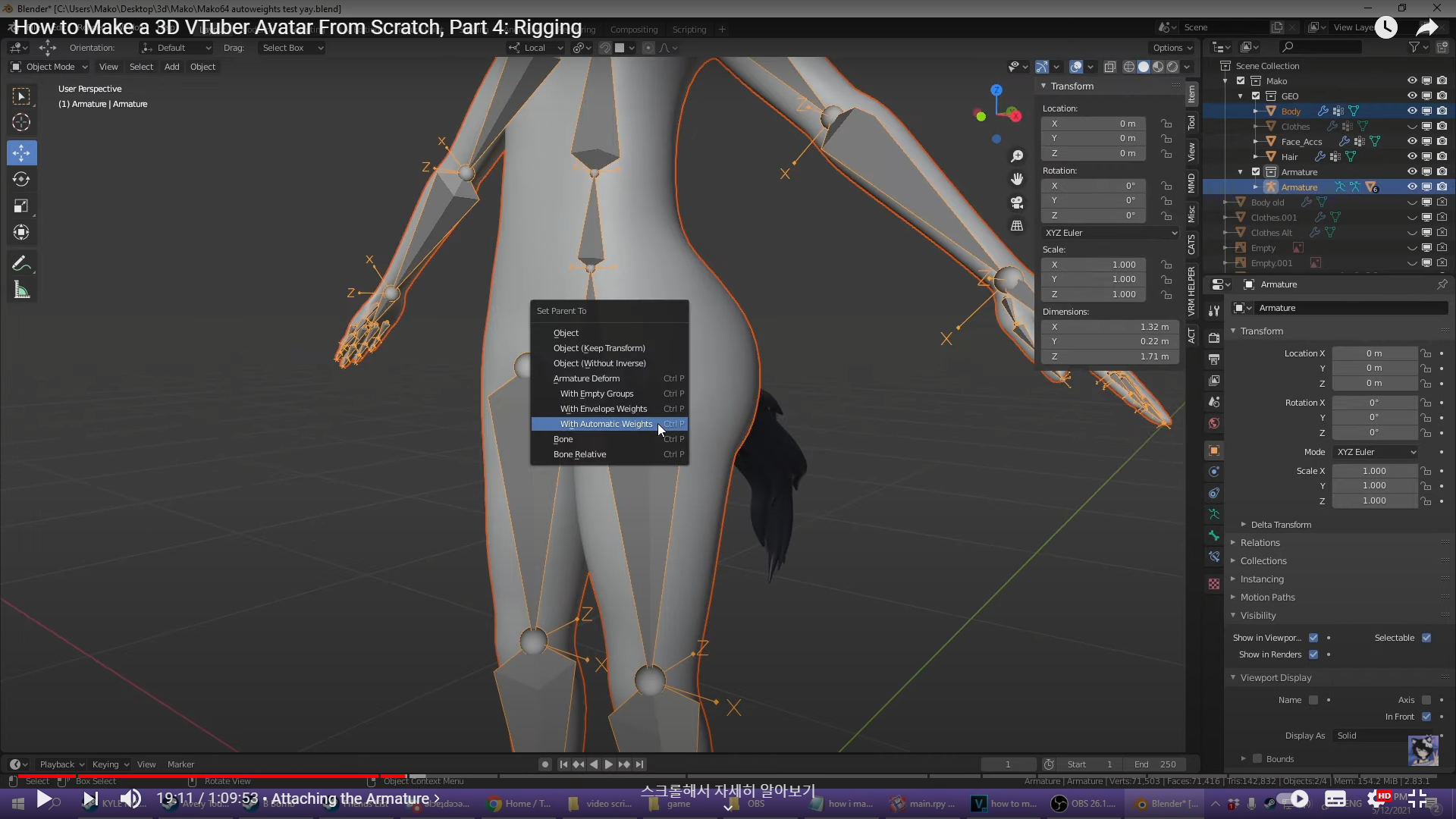This screenshot has width=1456, height=819.
Task: Click the 3D Cursor tool icon
Action: tap(21, 123)
